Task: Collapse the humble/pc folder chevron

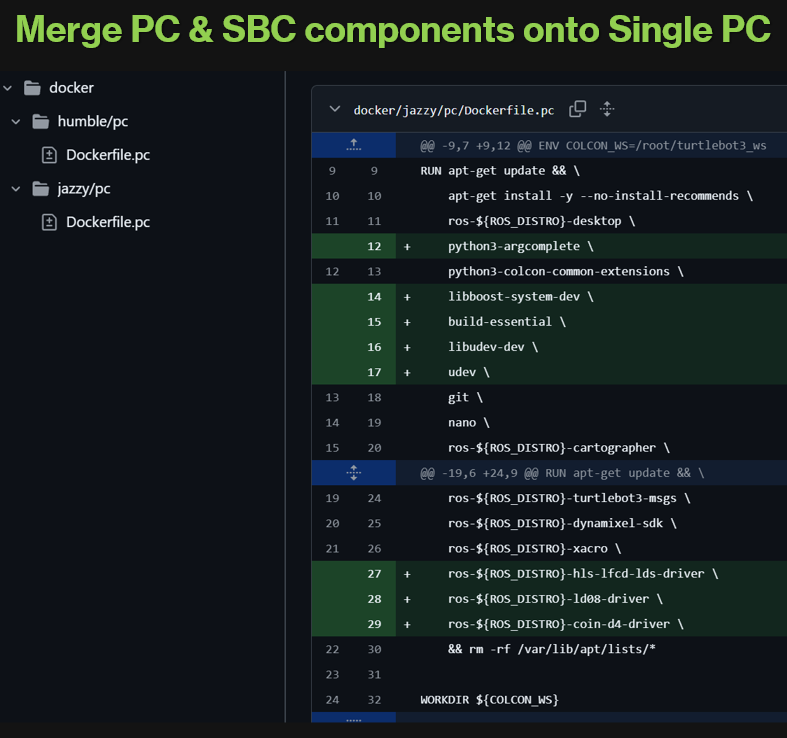Action: [16, 121]
